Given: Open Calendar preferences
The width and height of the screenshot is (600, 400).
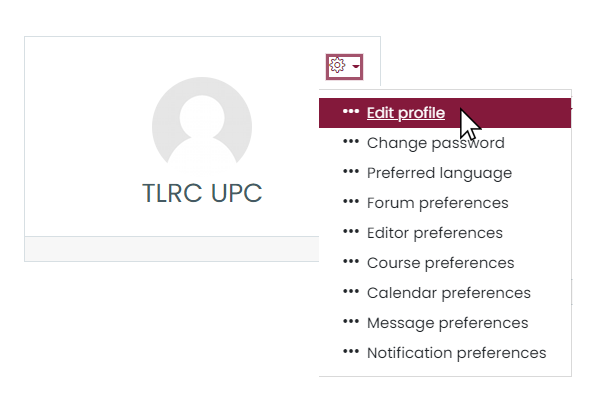Looking at the screenshot, I should (448, 293).
